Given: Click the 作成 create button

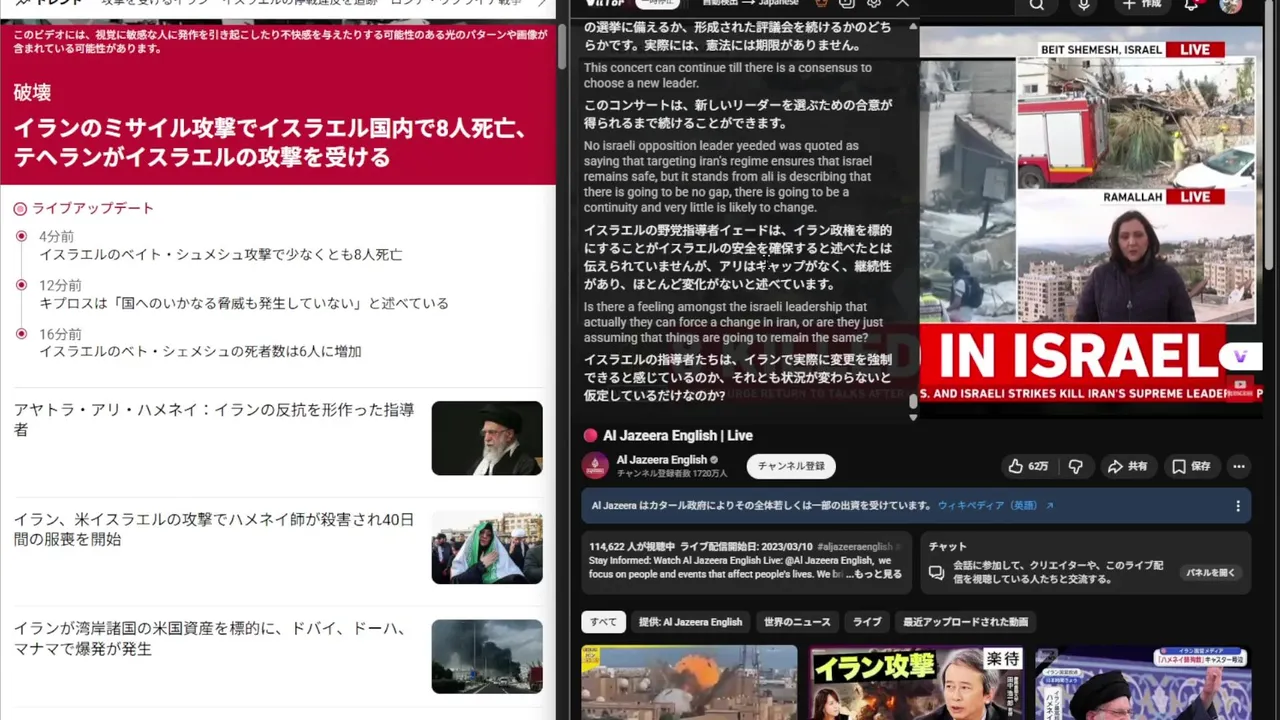Looking at the screenshot, I should coord(1142,5).
